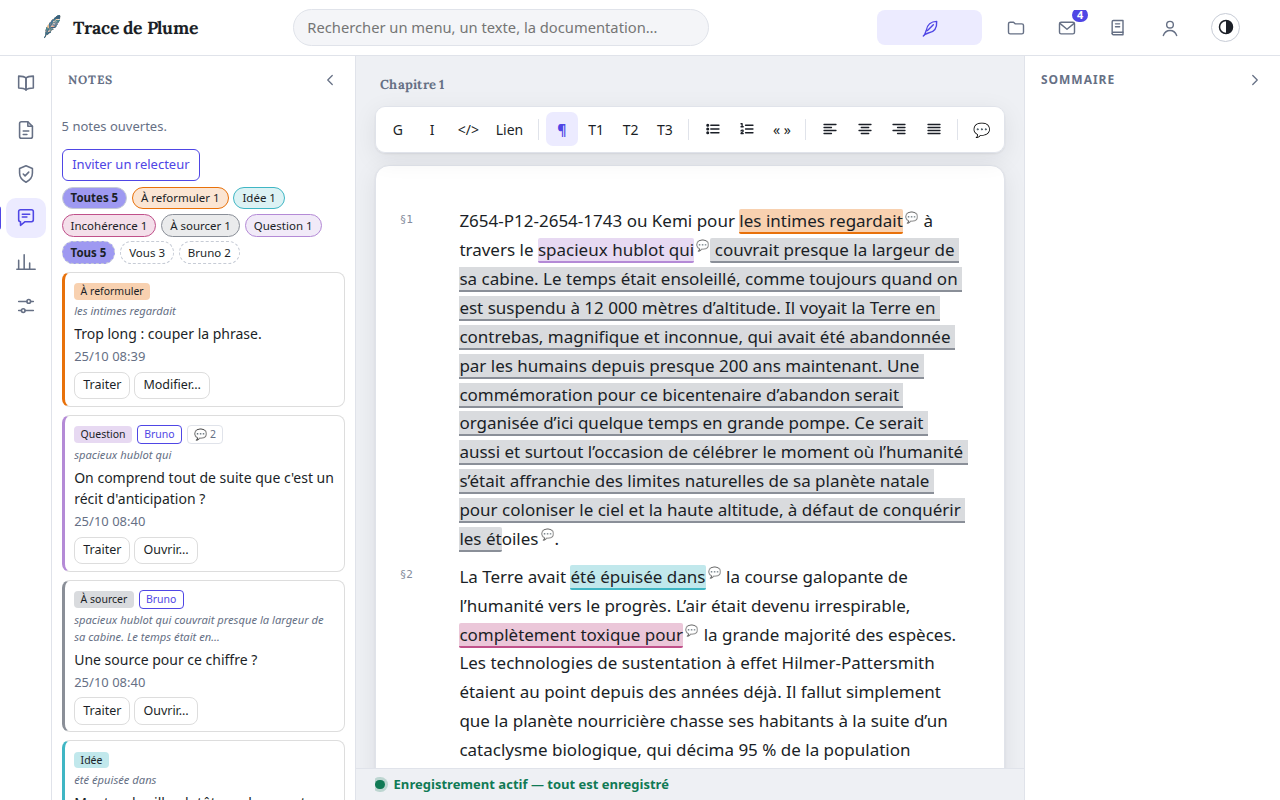Focus the search menu and documentation field

[501, 28]
